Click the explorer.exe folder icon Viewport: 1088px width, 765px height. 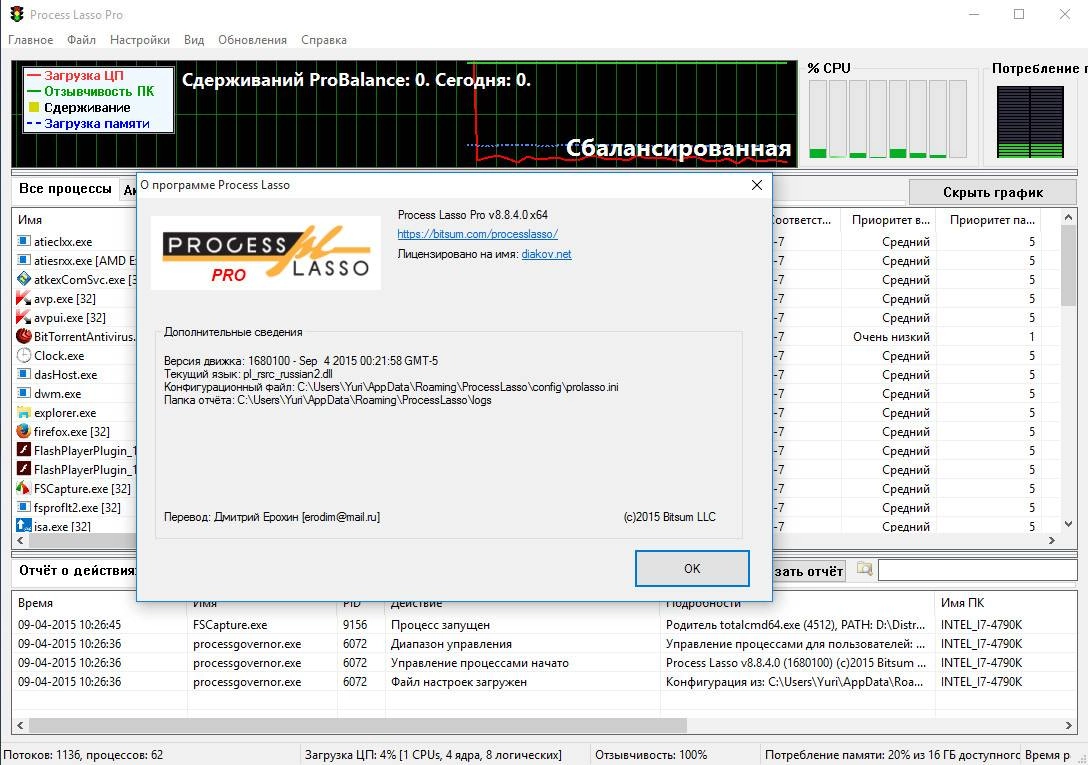point(24,412)
